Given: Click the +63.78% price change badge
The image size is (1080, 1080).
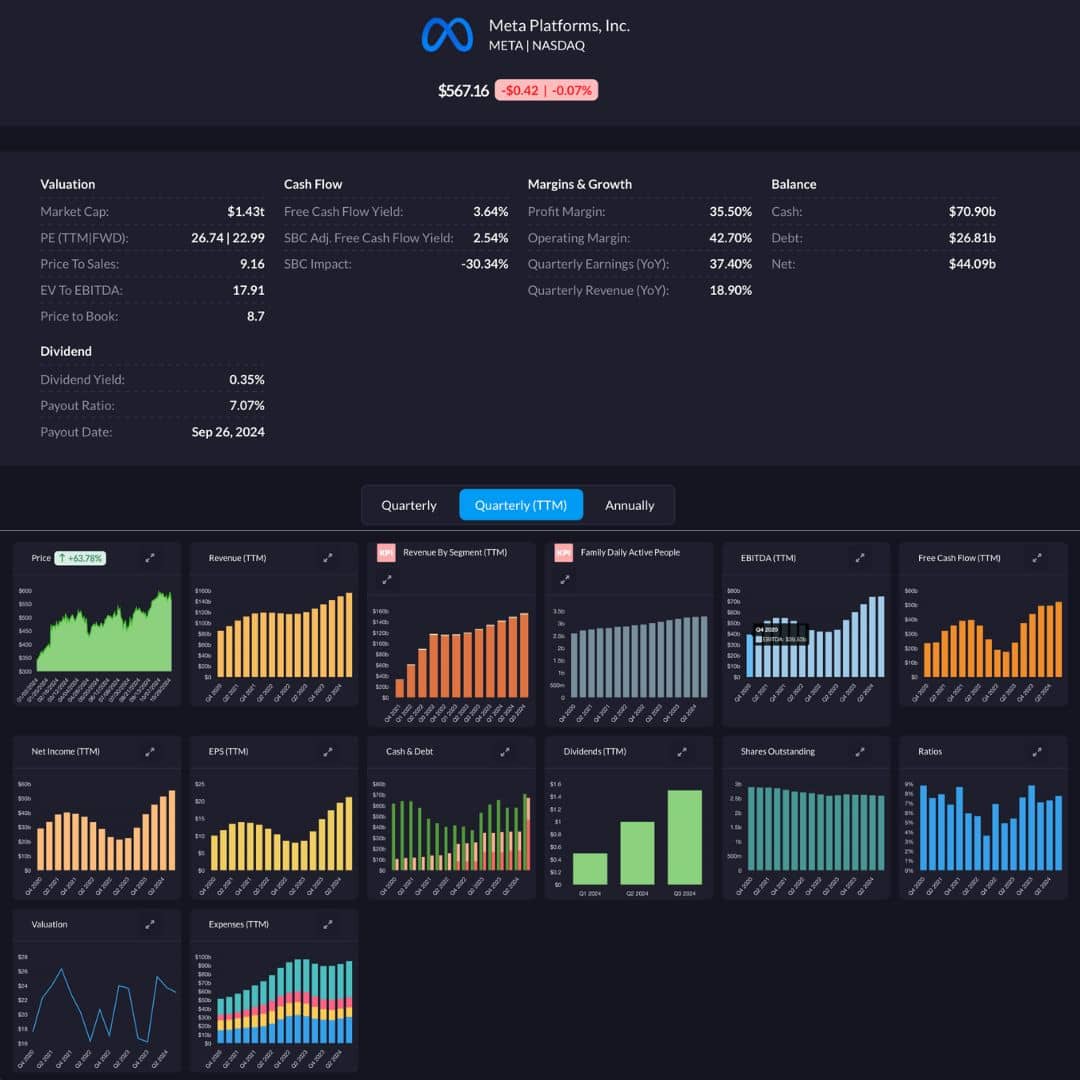Looking at the screenshot, I should [81, 558].
